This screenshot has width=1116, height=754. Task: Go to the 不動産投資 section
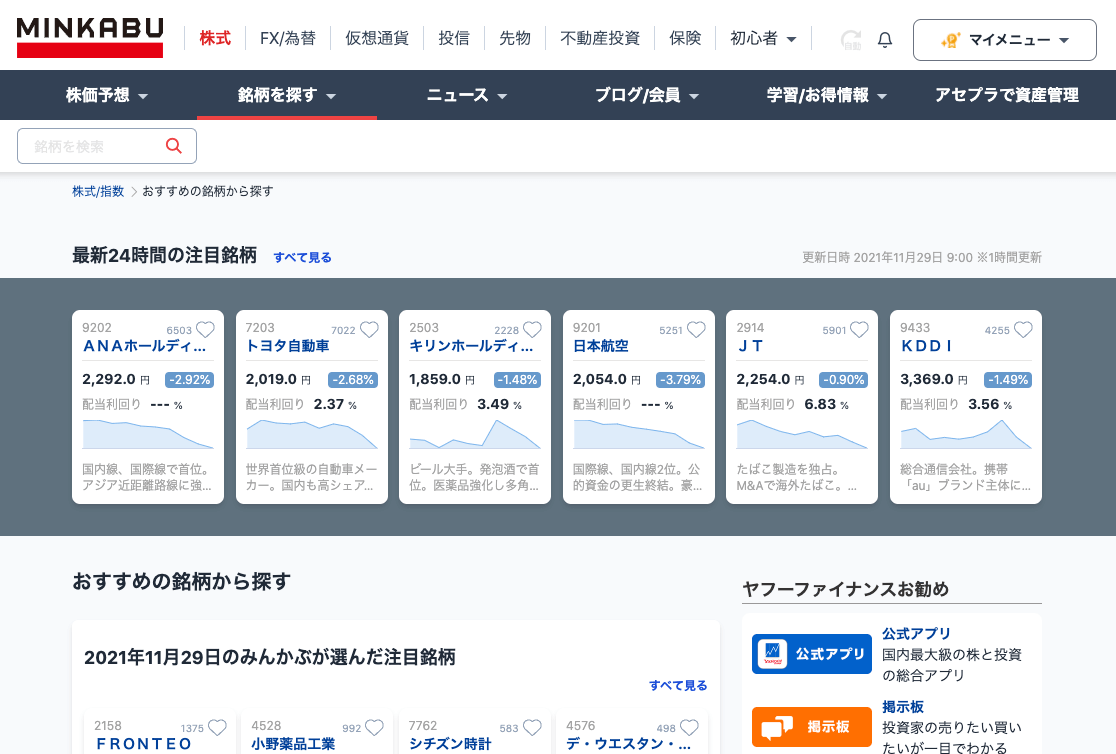[600, 38]
